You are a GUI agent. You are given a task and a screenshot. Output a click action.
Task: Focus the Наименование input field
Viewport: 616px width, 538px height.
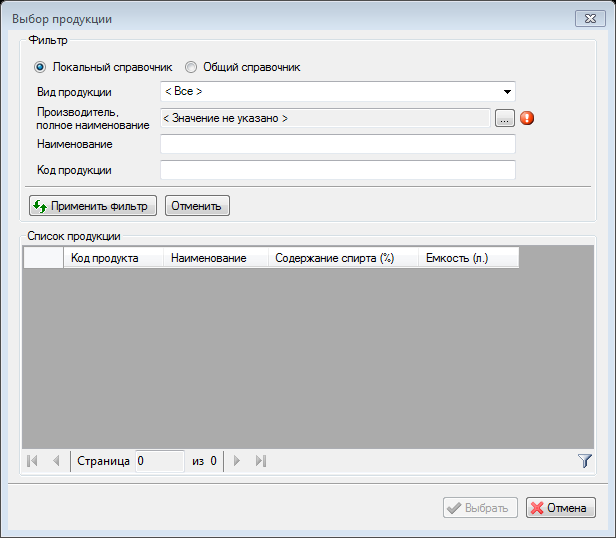pyautogui.click(x=338, y=144)
